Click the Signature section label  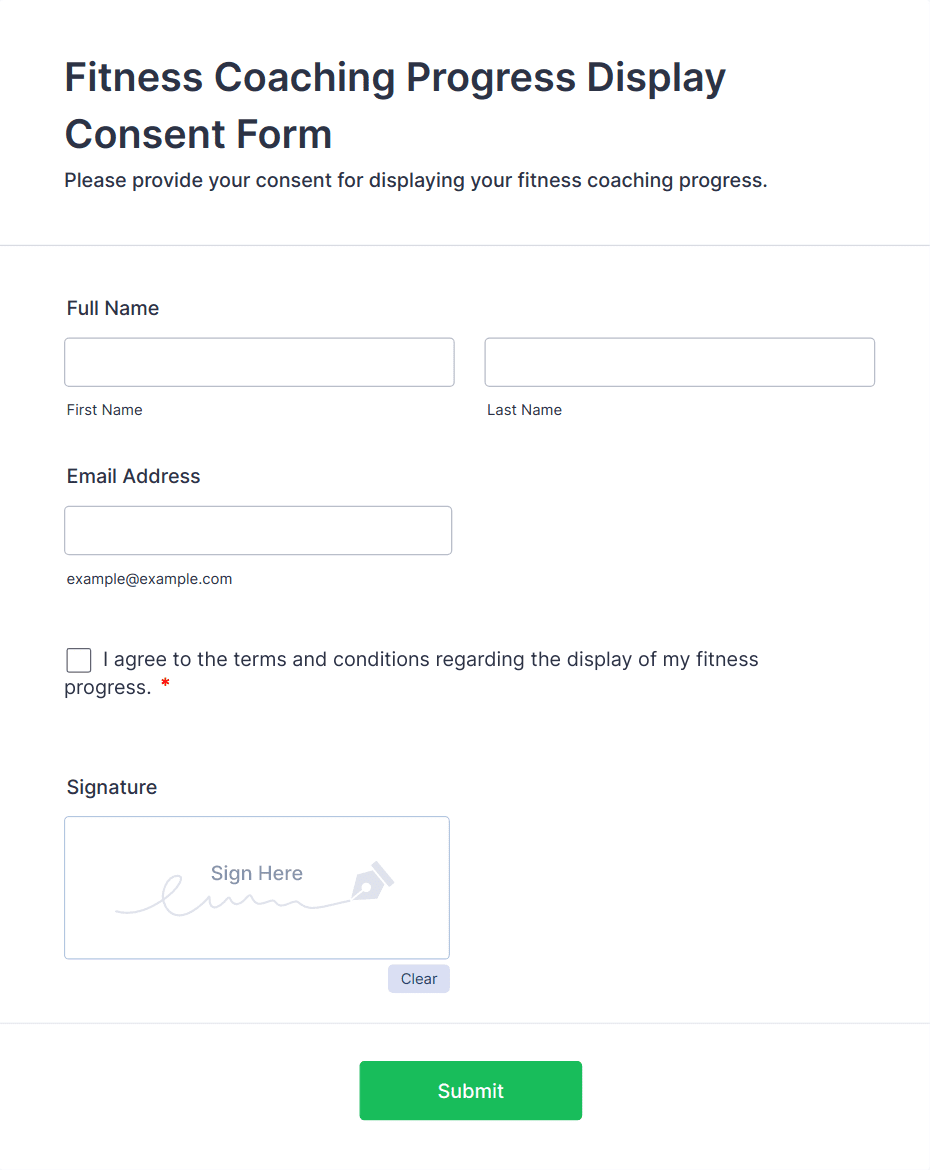[x=112, y=787]
